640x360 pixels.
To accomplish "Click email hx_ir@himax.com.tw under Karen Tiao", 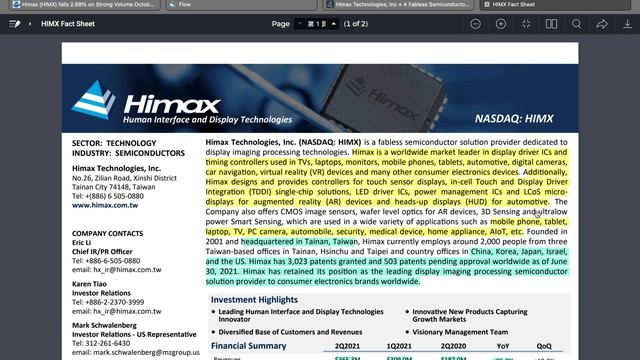I will [x=116, y=311].
